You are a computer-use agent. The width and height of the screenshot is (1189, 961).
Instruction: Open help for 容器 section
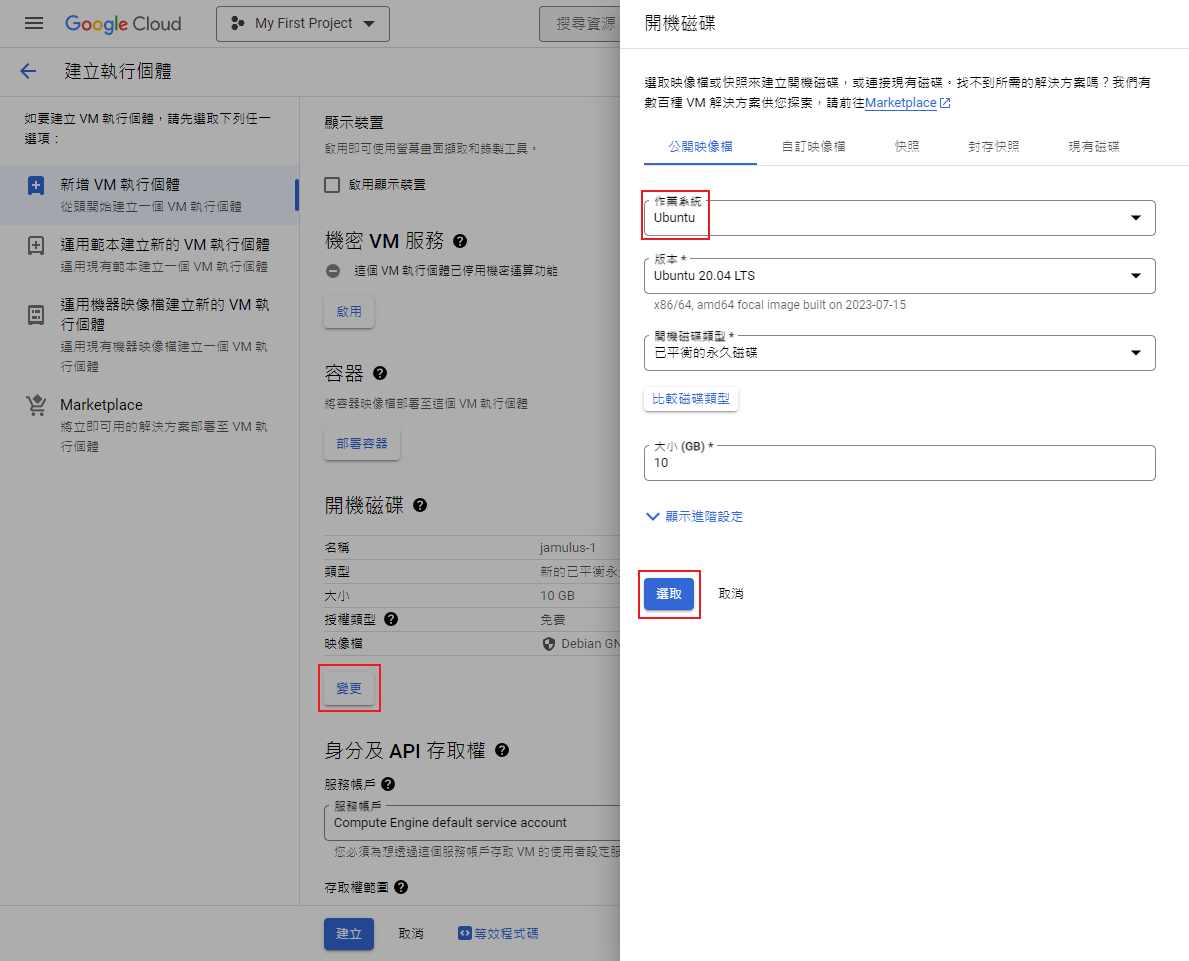click(379, 373)
